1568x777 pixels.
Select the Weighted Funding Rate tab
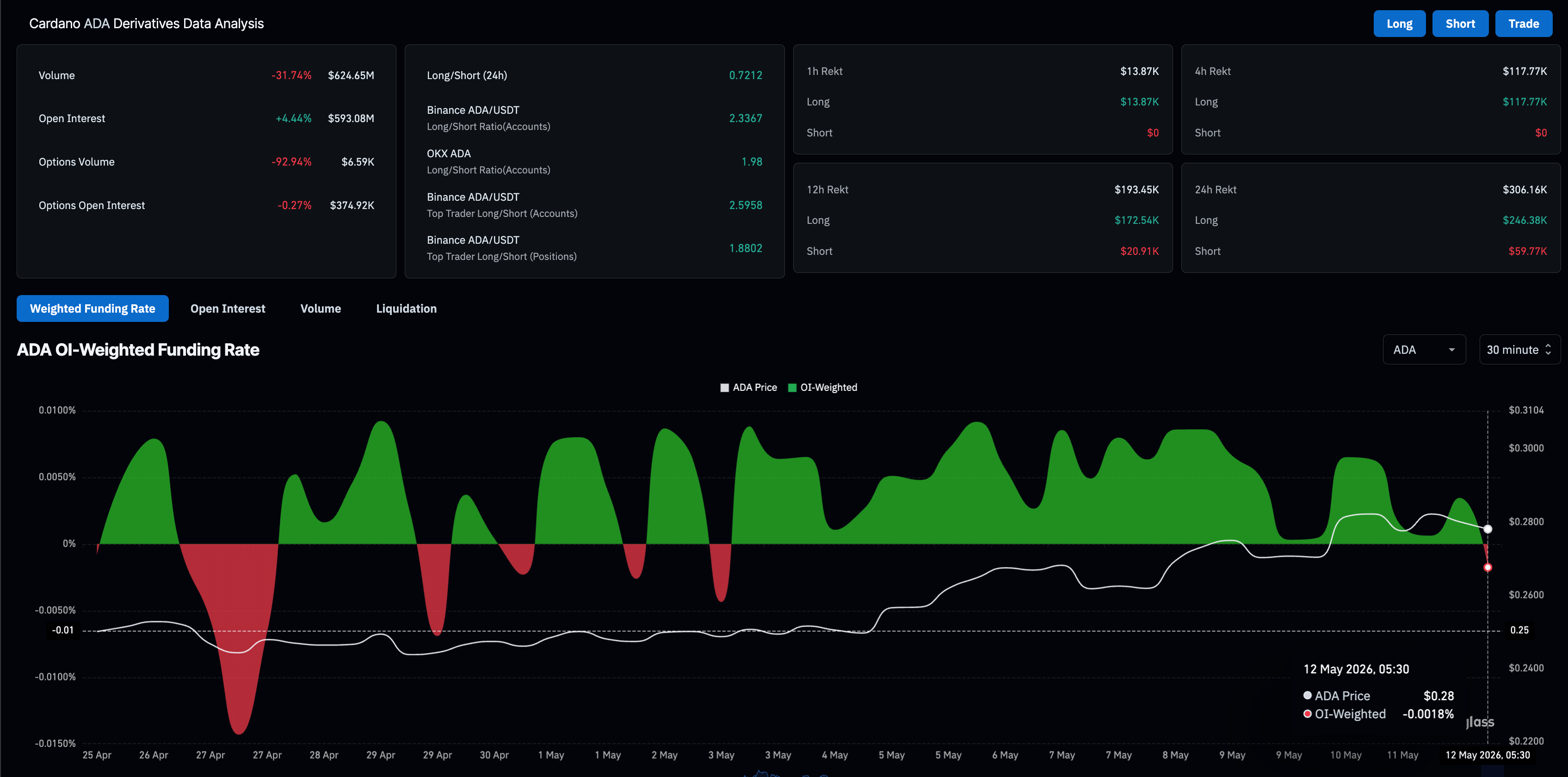(93, 308)
